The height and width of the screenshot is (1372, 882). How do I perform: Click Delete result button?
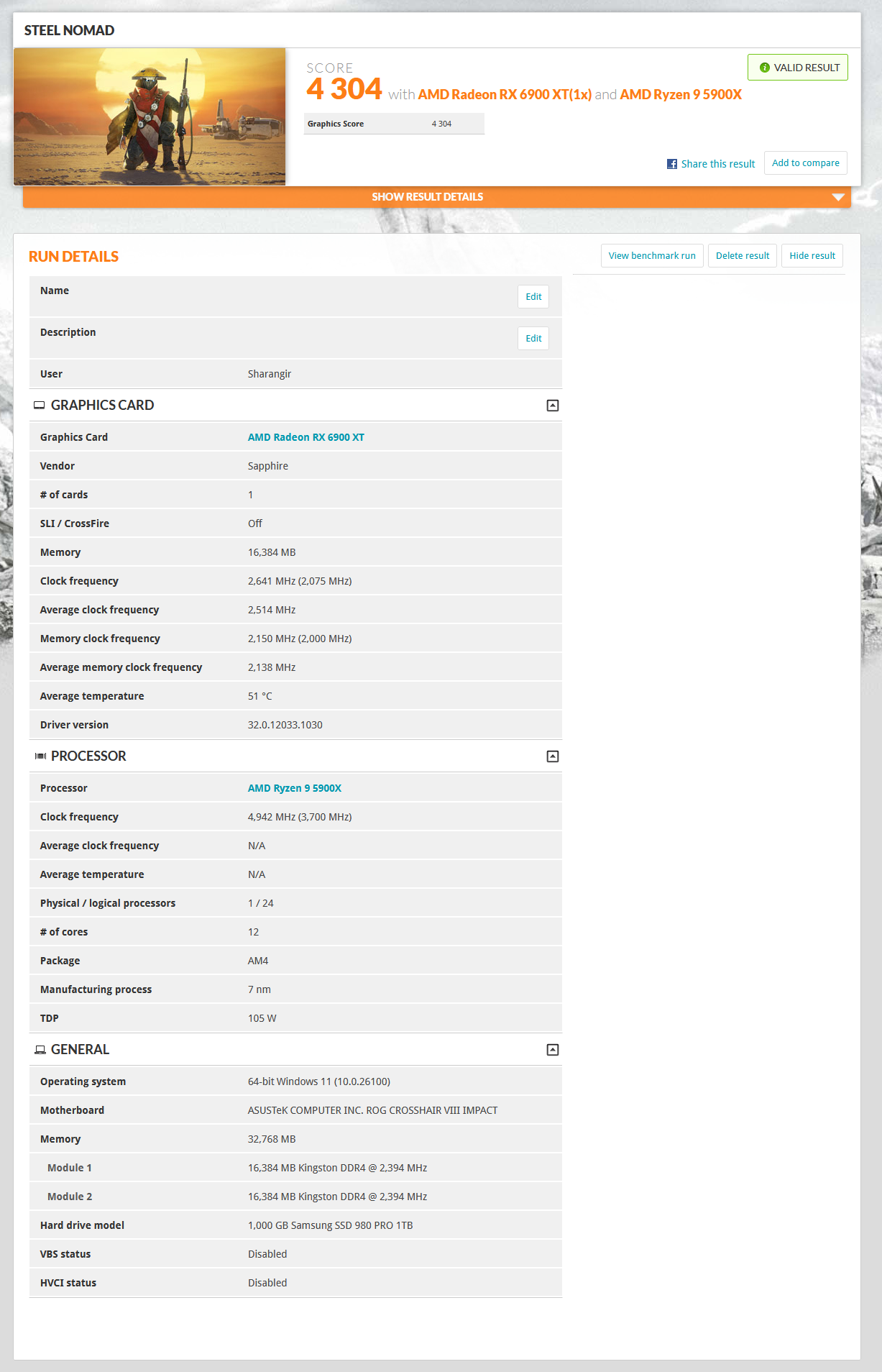(743, 256)
